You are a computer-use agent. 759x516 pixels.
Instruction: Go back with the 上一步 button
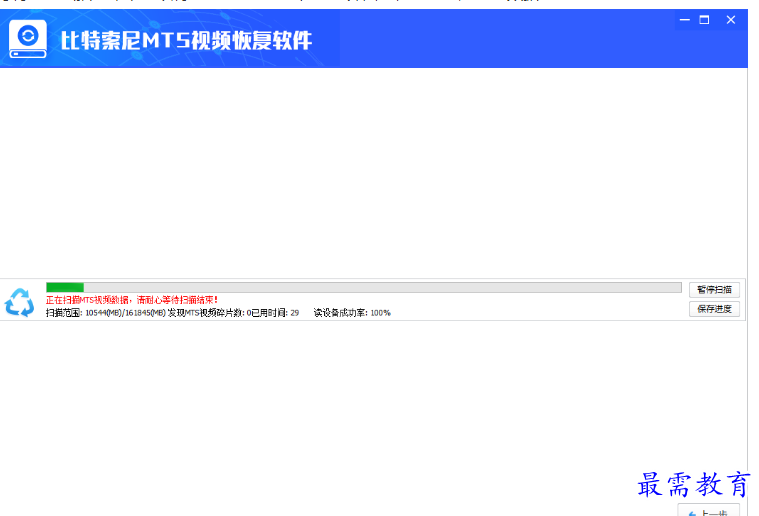point(709,511)
